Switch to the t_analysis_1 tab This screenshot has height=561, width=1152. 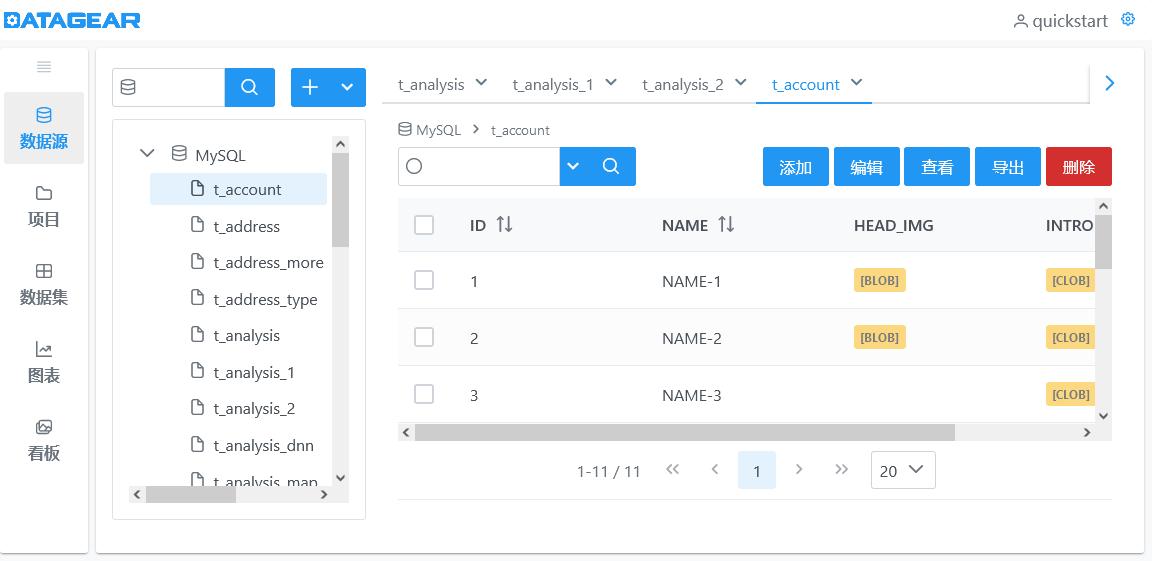point(564,84)
